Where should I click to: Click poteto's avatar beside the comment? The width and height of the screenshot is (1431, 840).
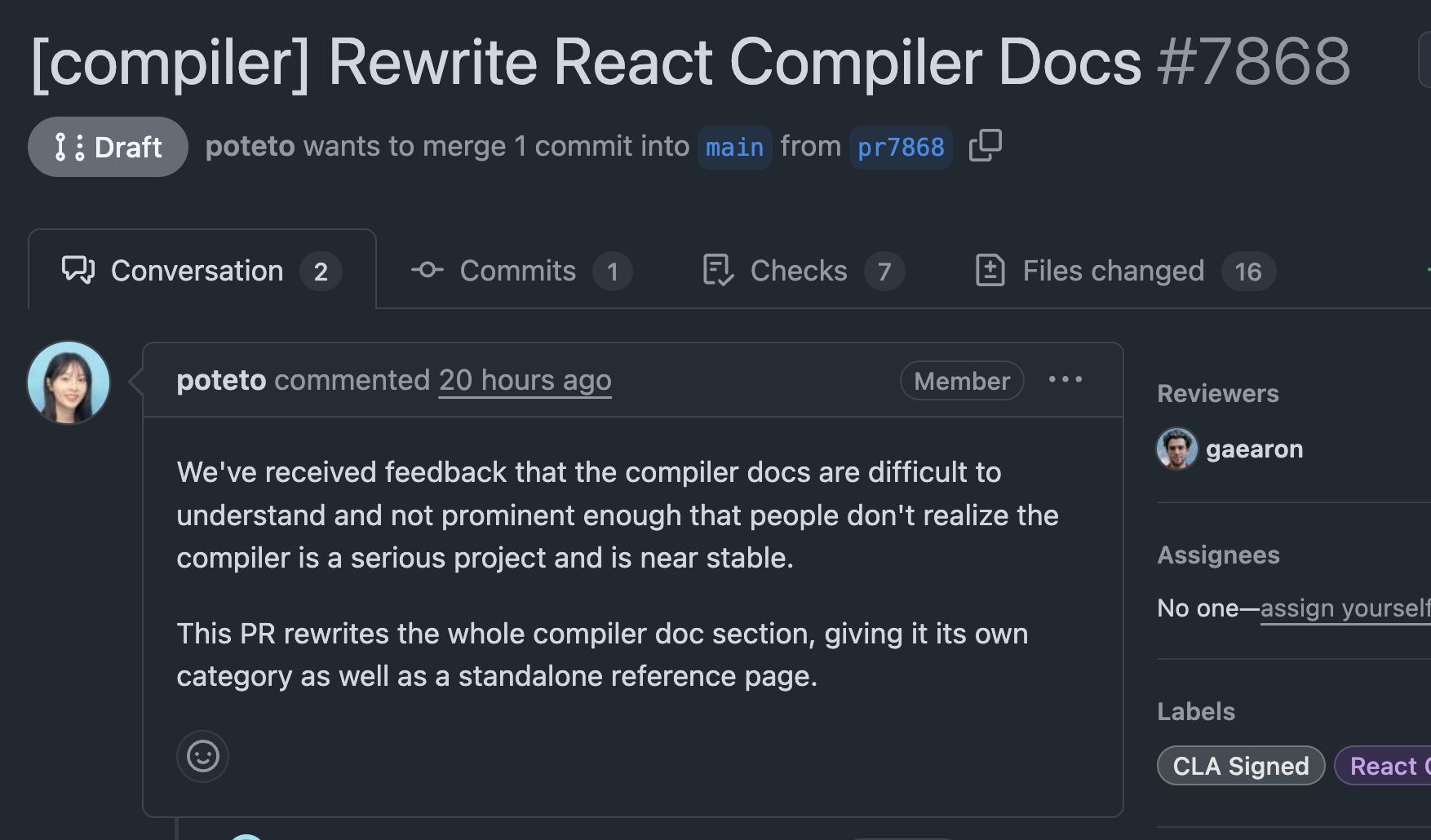click(69, 382)
